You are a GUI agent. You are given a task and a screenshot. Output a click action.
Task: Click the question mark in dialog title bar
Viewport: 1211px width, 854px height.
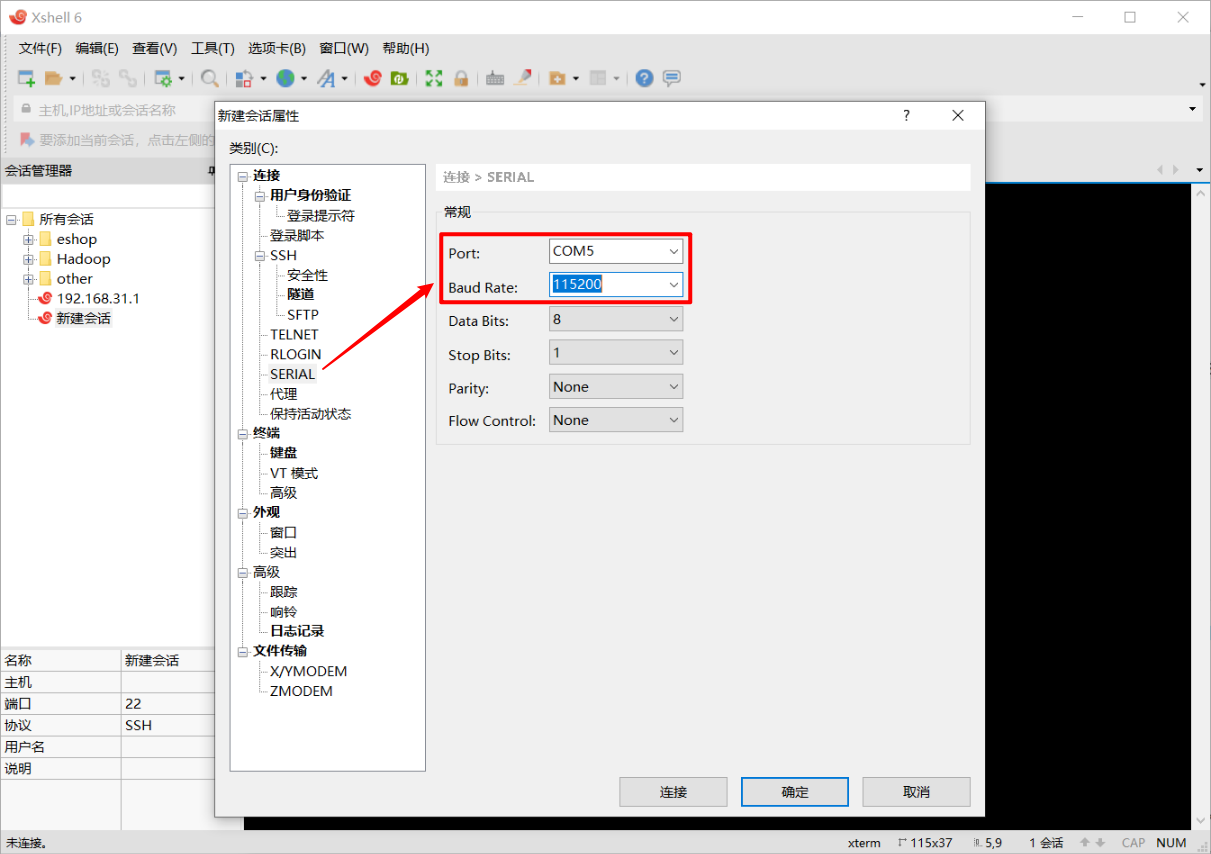pyautogui.click(x=907, y=116)
